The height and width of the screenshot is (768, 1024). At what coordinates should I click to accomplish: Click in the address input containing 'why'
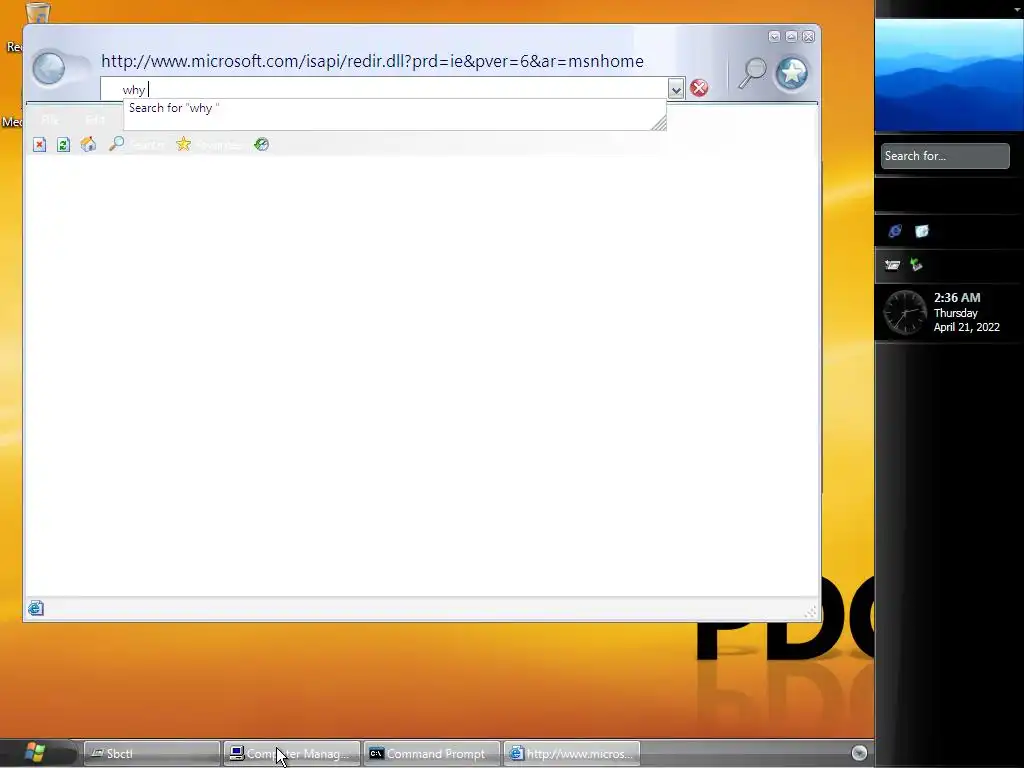[384, 89]
